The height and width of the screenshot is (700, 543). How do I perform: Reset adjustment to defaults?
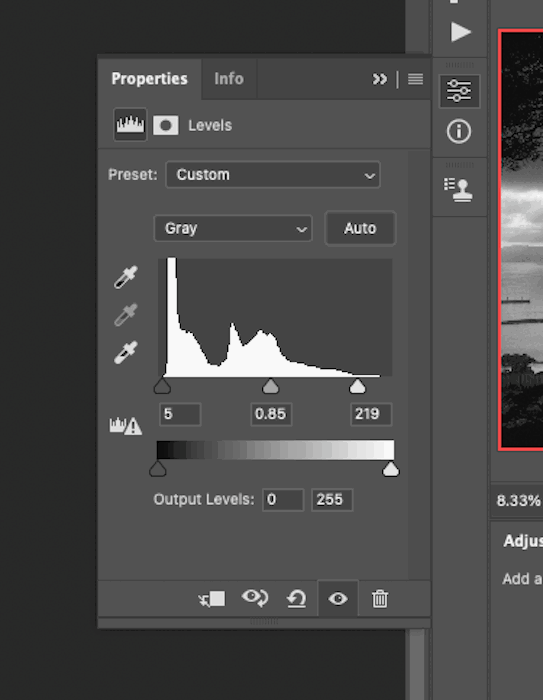coord(297,599)
